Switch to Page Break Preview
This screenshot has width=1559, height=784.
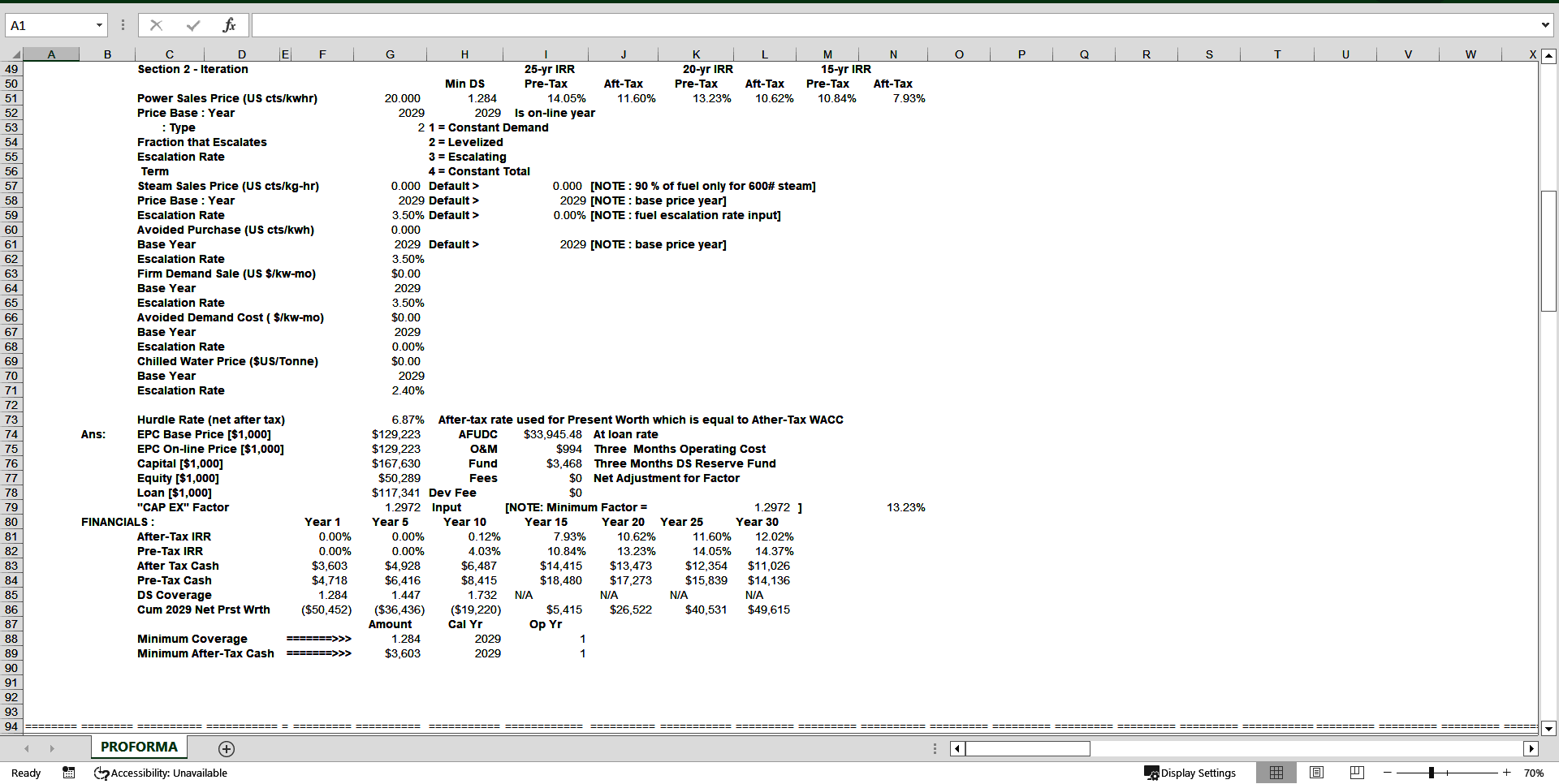coord(1356,772)
